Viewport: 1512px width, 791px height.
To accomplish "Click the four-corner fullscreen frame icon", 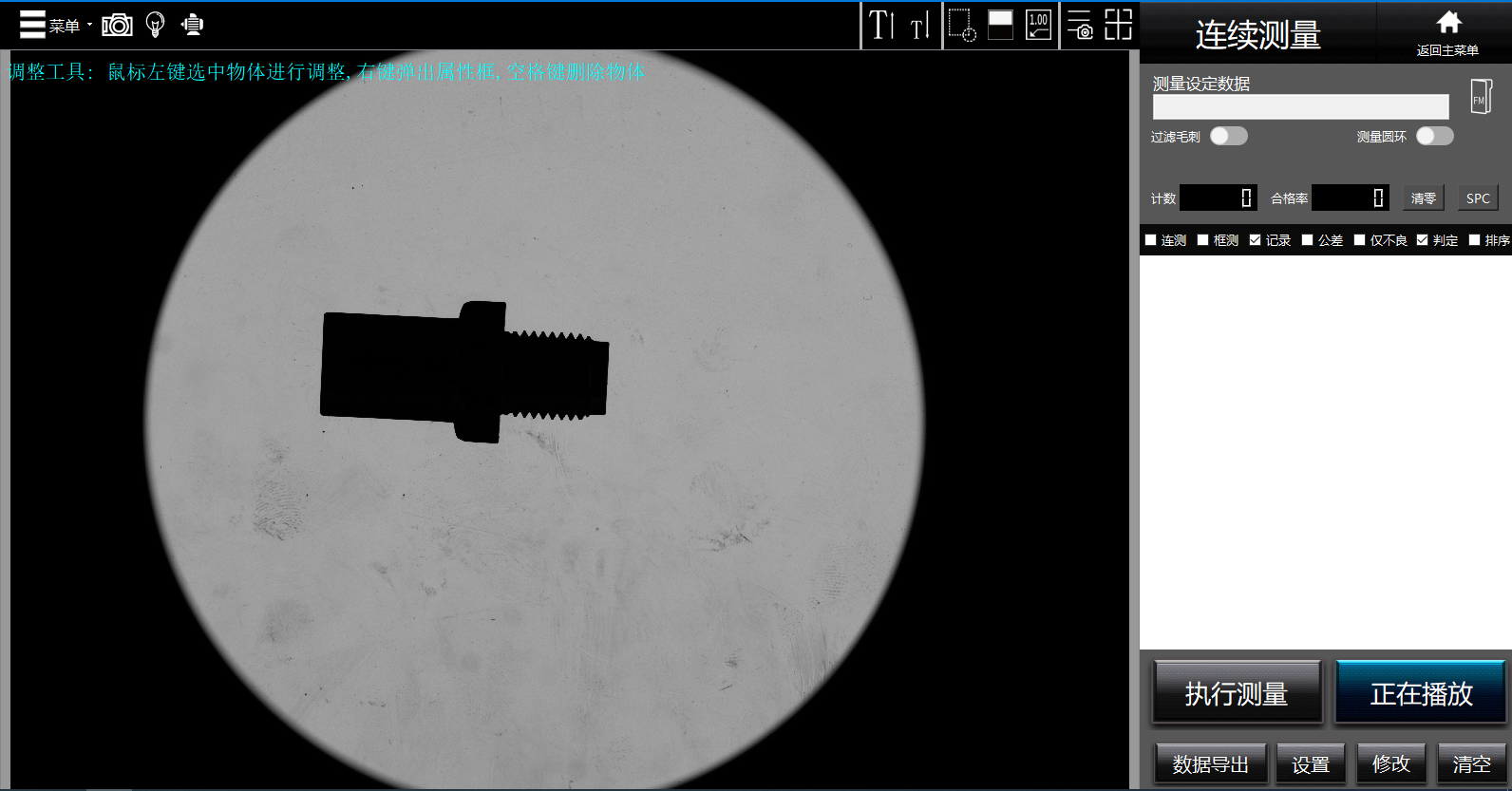I will [x=1118, y=25].
